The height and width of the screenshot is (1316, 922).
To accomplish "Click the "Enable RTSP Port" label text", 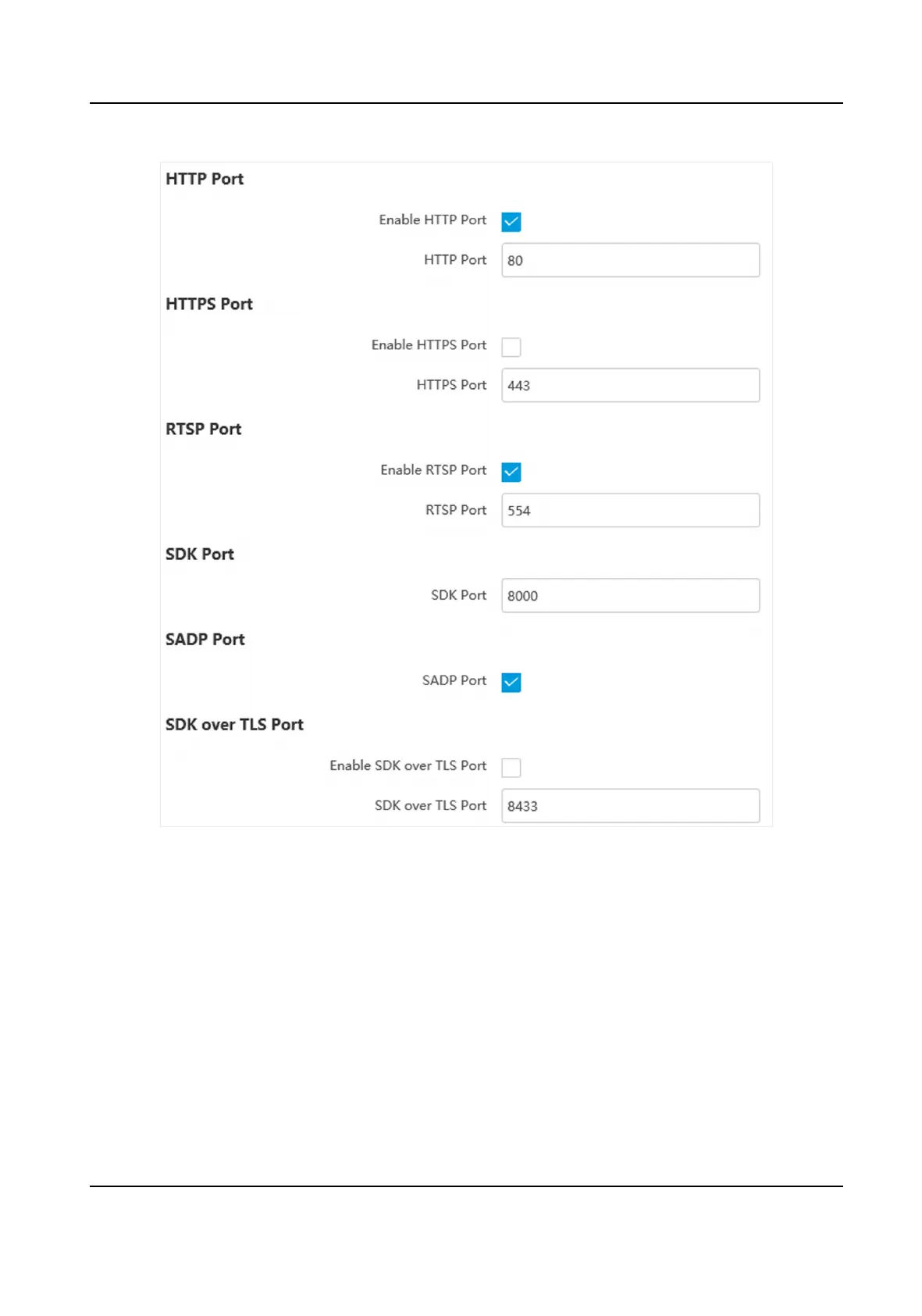I will click(433, 470).
